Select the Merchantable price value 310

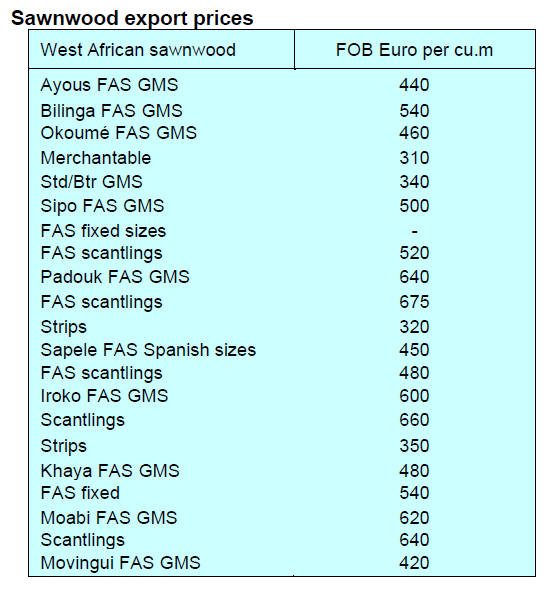(414, 158)
